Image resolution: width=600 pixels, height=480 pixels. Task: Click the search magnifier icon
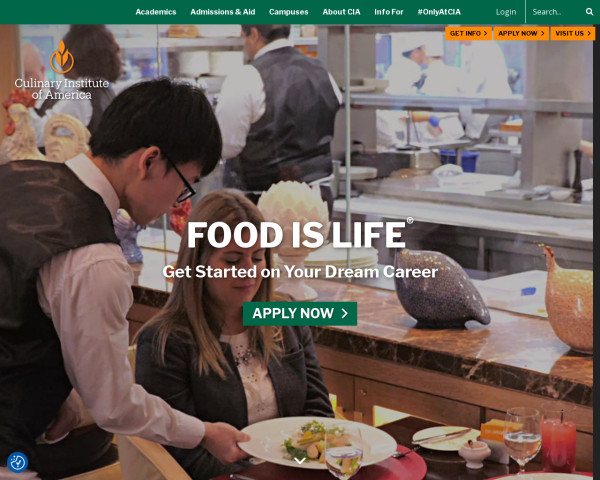(589, 12)
